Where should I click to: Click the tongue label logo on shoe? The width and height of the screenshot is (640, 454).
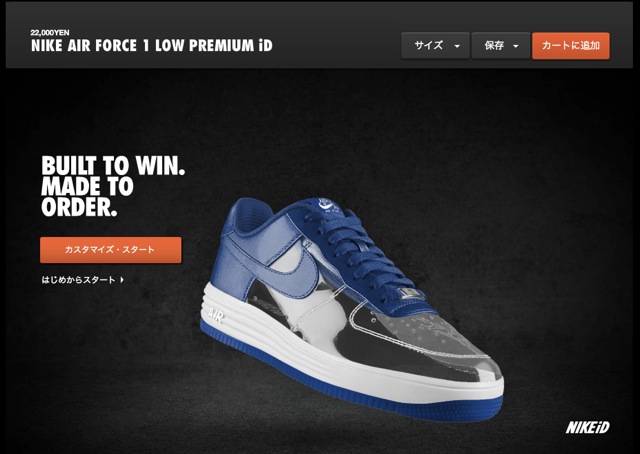(x=324, y=204)
